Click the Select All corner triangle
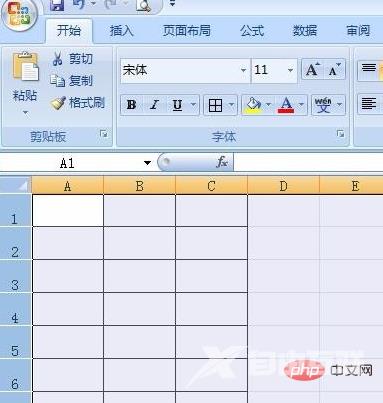 16,185
